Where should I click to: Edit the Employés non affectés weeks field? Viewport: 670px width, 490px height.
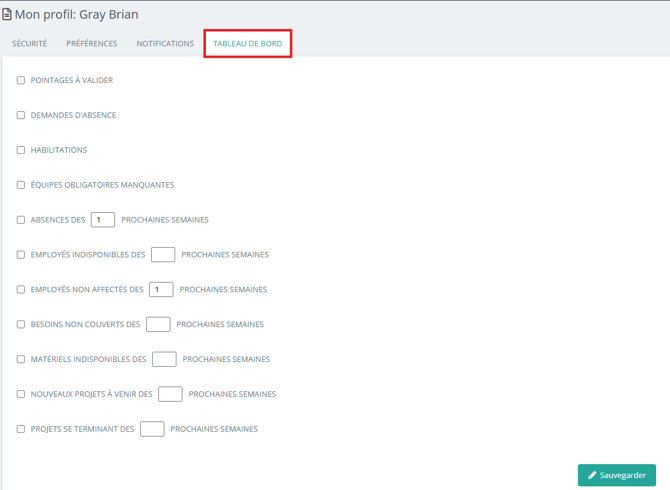click(161, 290)
